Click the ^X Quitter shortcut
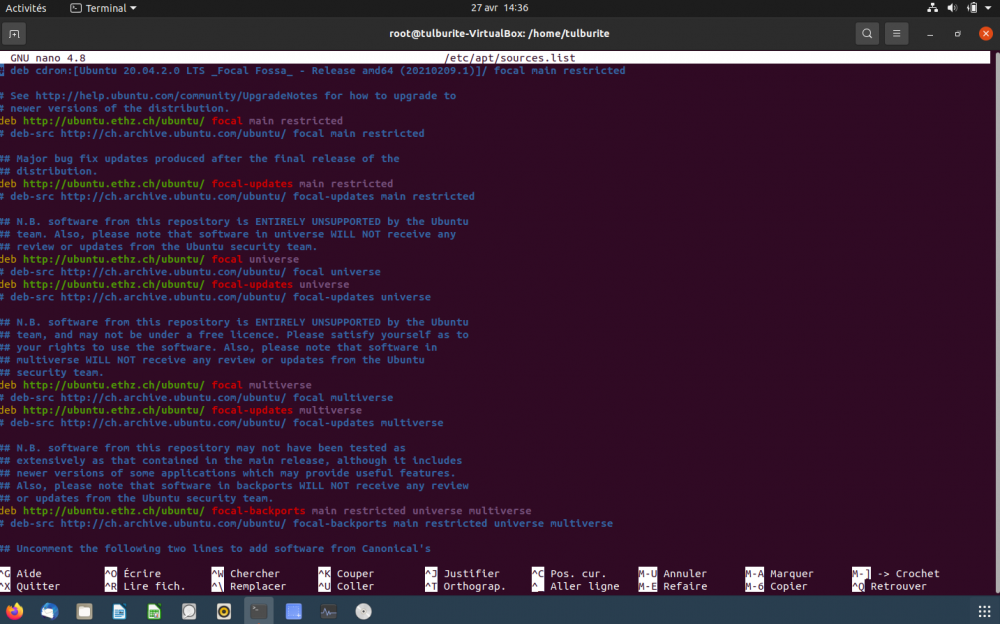Screen dimensions: 1000x624 click(30, 586)
